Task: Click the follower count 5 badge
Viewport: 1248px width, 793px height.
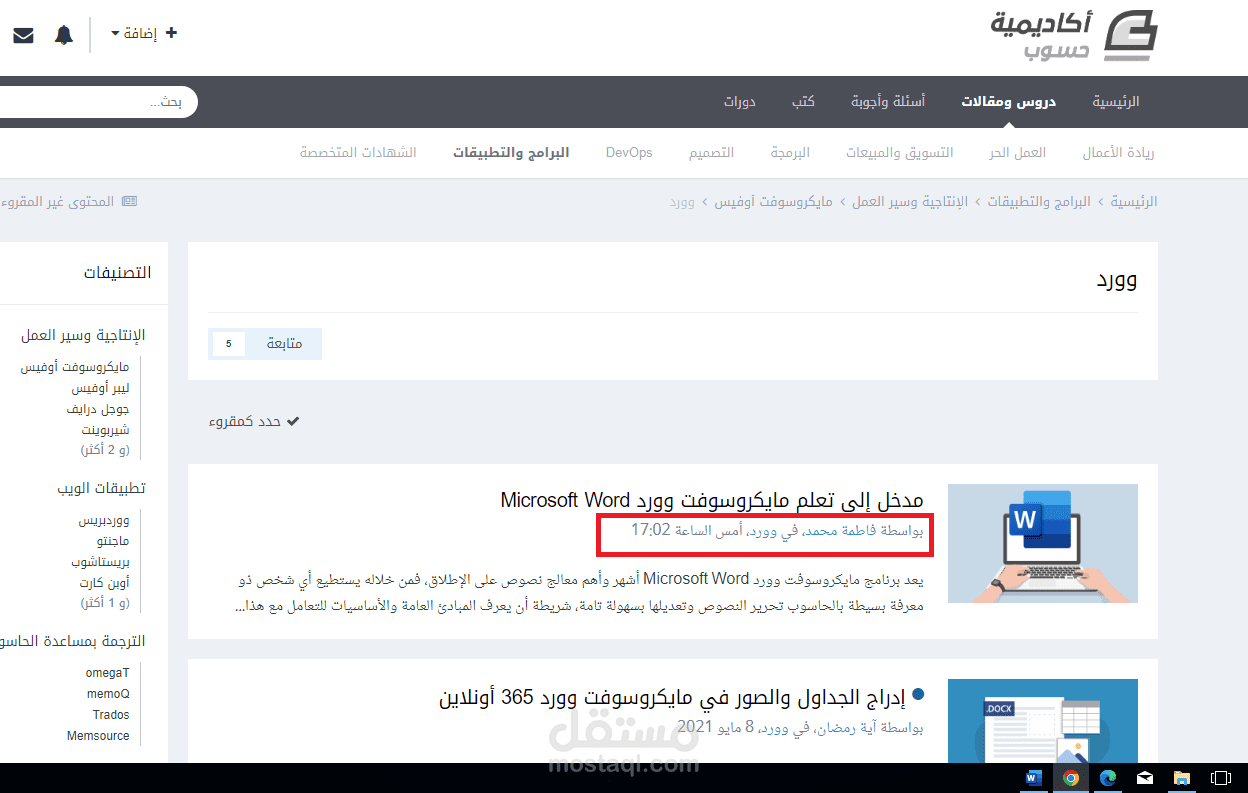Action: click(228, 344)
